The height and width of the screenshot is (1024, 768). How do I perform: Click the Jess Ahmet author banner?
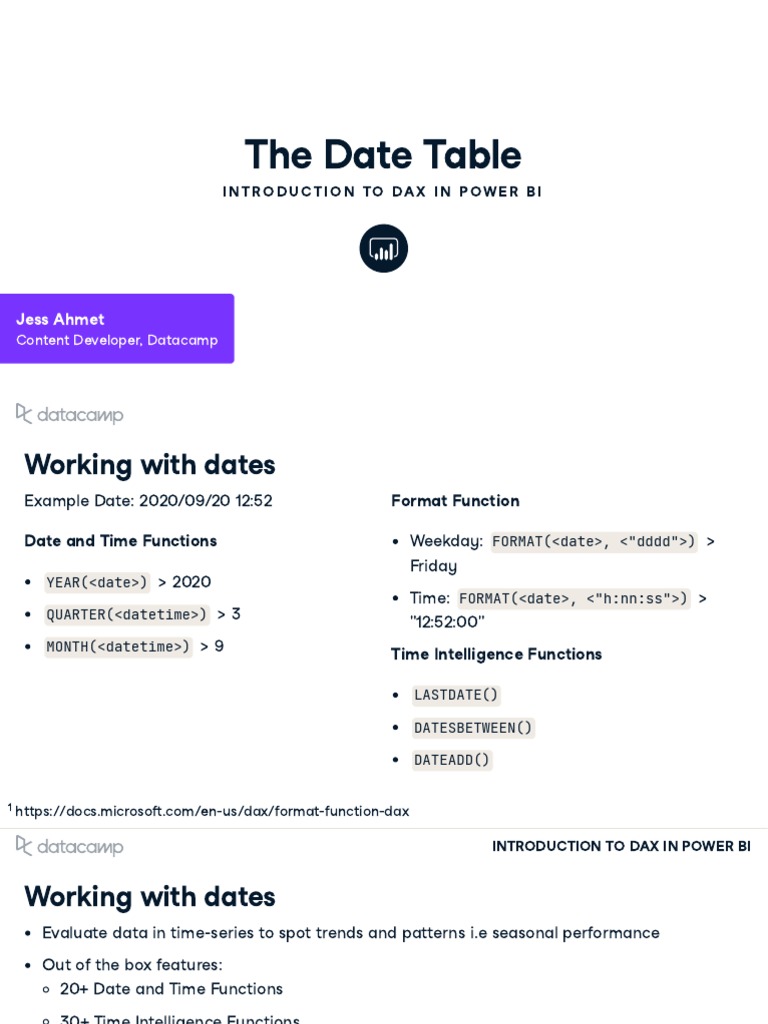(x=116, y=329)
